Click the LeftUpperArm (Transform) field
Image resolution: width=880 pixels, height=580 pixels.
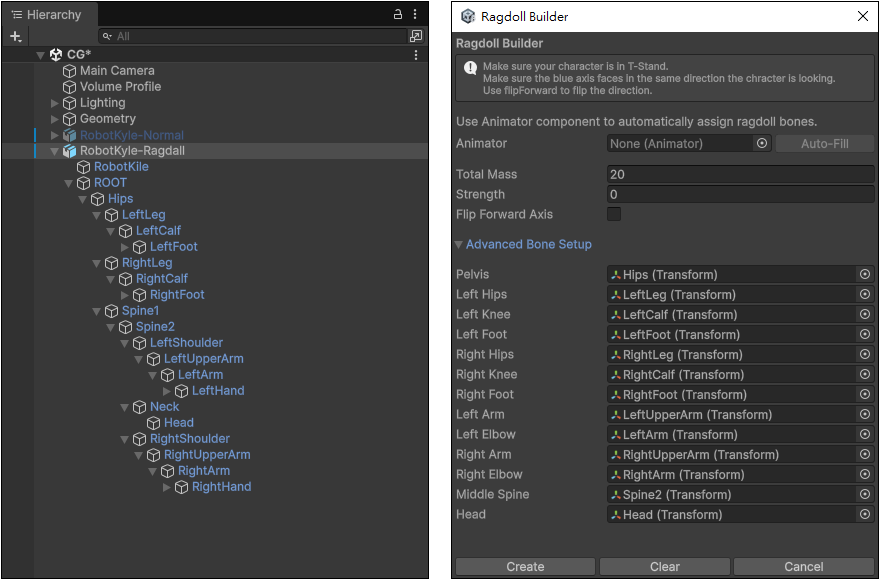tap(732, 415)
